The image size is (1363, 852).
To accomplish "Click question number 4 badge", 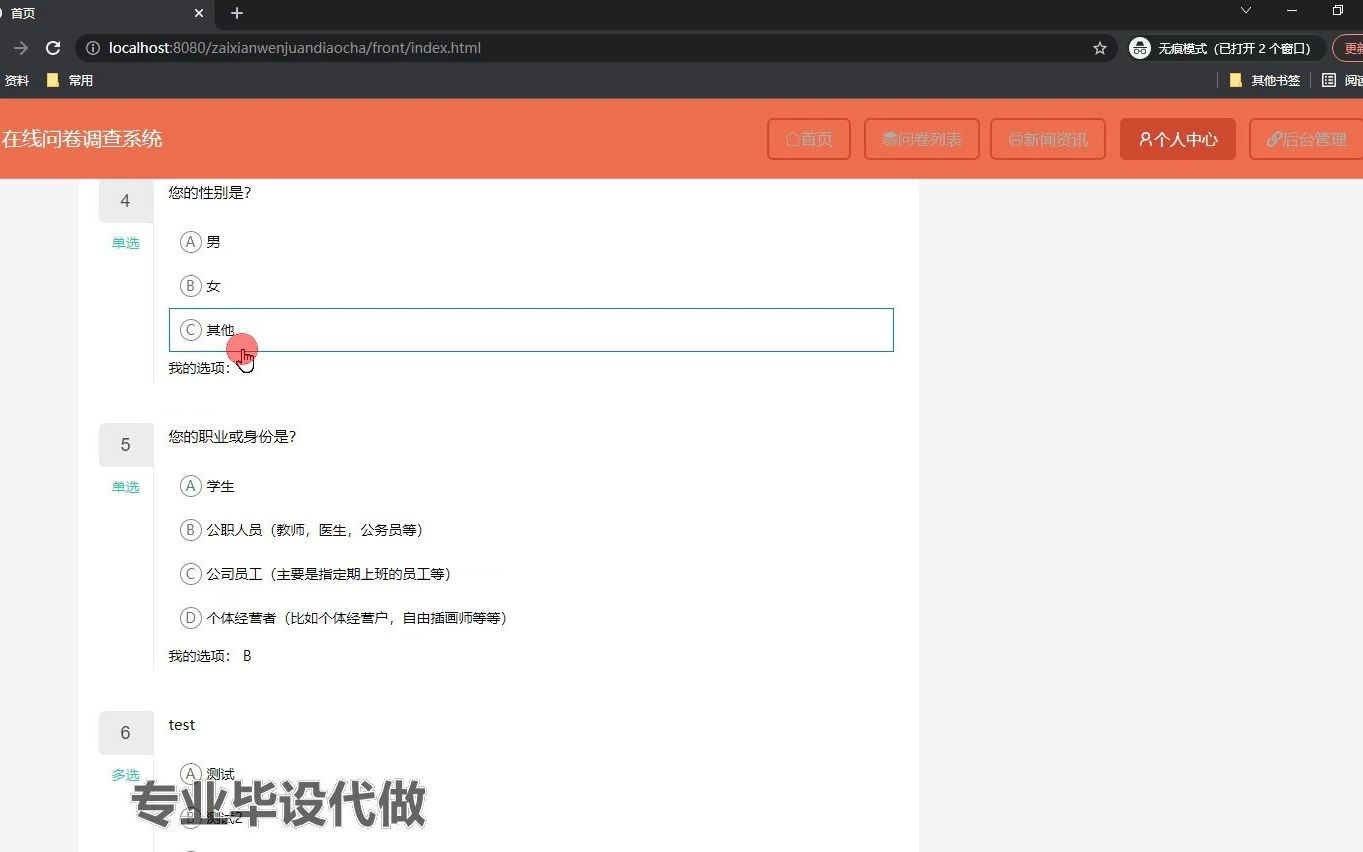I will click(x=125, y=201).
